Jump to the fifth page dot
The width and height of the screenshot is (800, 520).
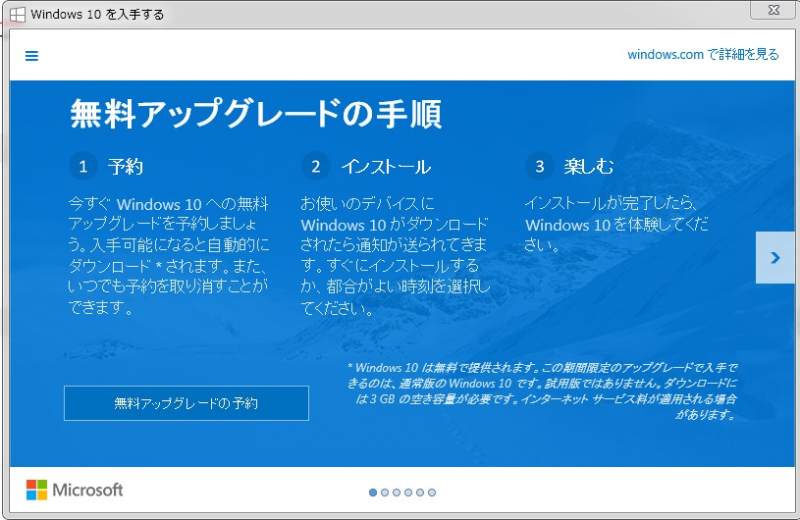click(421, 492)
